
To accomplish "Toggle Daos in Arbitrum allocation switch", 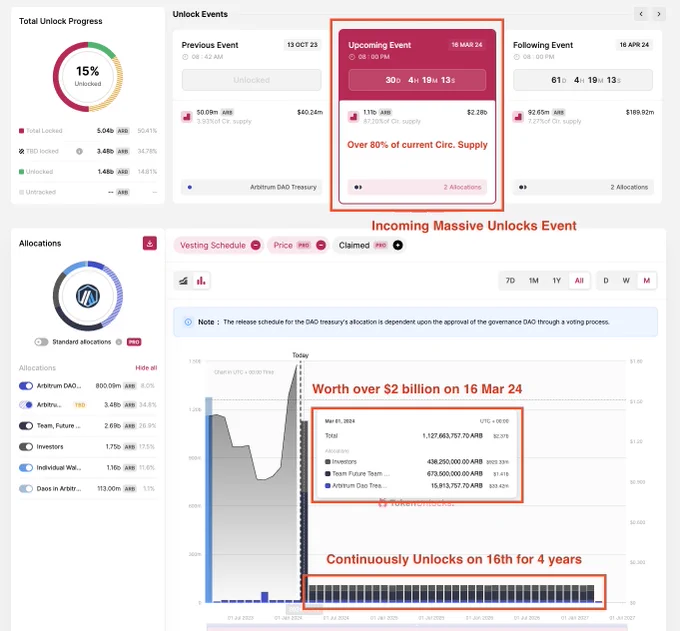I will (x=26, y=488).
